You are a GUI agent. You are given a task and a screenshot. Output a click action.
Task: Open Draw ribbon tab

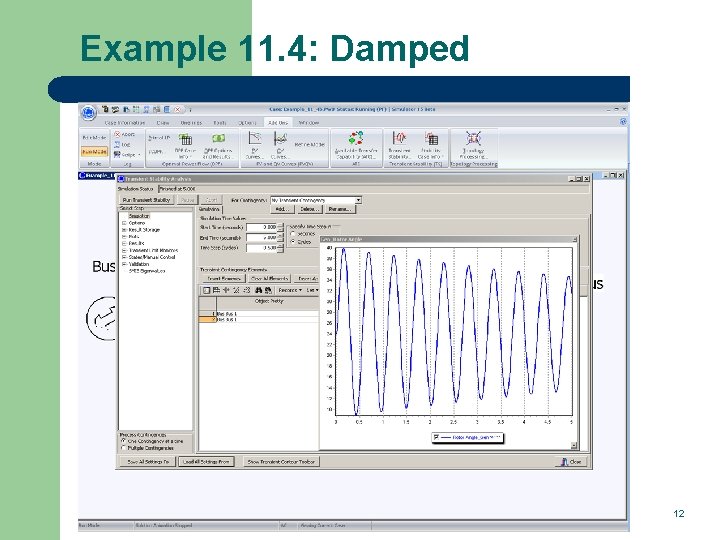point(163,123)
